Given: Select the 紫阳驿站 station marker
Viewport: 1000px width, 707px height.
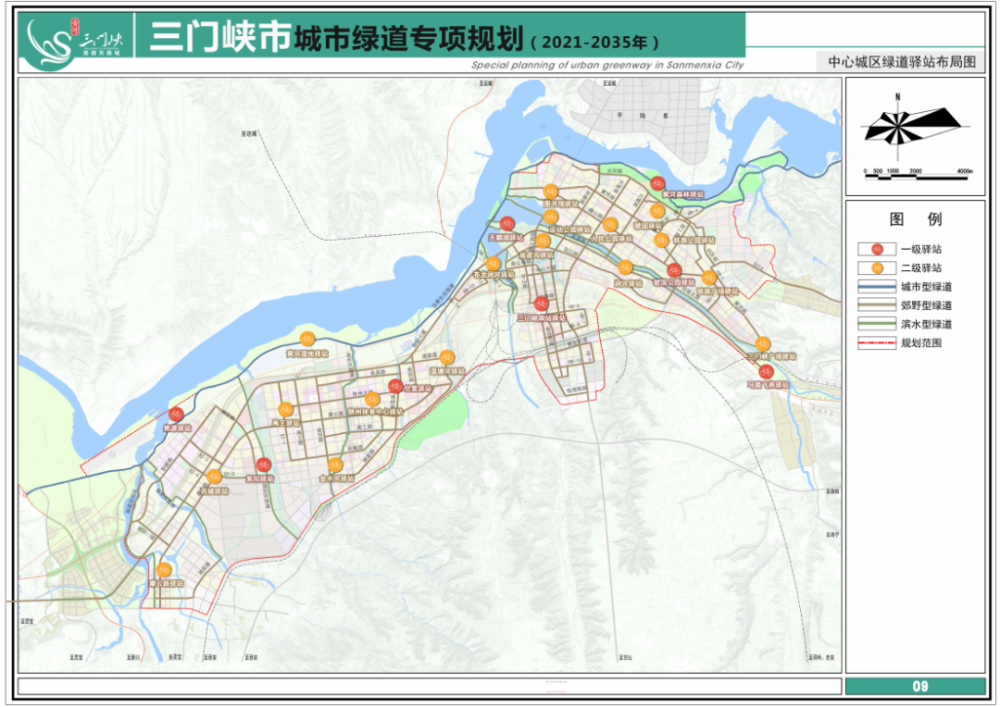Looking at the screenshot, I should coord(264,464).
